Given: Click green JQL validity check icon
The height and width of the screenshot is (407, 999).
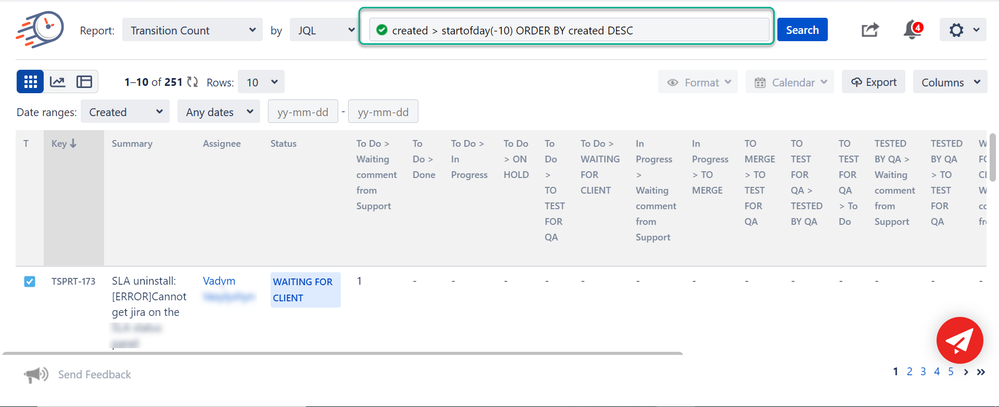Looking at the screenshot, I should (x=382, y=30).
